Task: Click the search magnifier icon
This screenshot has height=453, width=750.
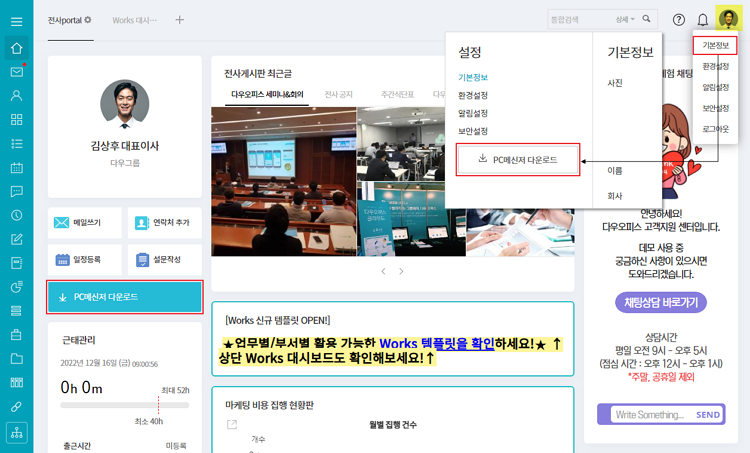Action: 647,19
